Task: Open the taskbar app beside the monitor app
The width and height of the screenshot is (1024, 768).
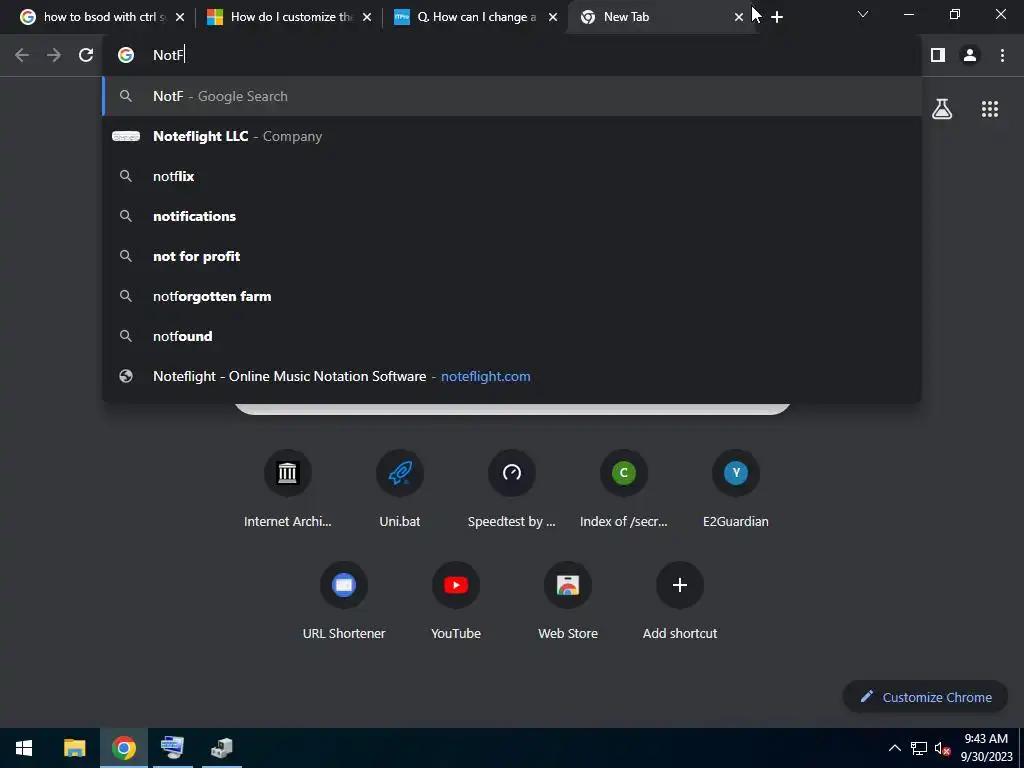Action: 222,748
